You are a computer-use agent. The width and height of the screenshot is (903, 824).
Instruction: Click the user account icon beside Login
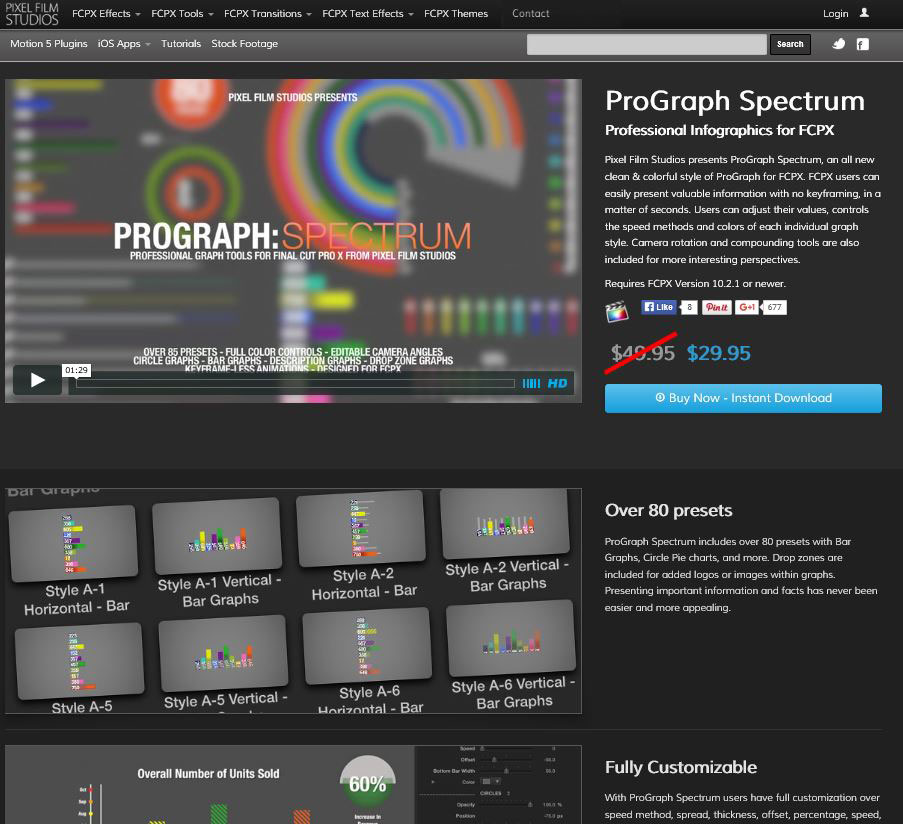tap(864, 13)
